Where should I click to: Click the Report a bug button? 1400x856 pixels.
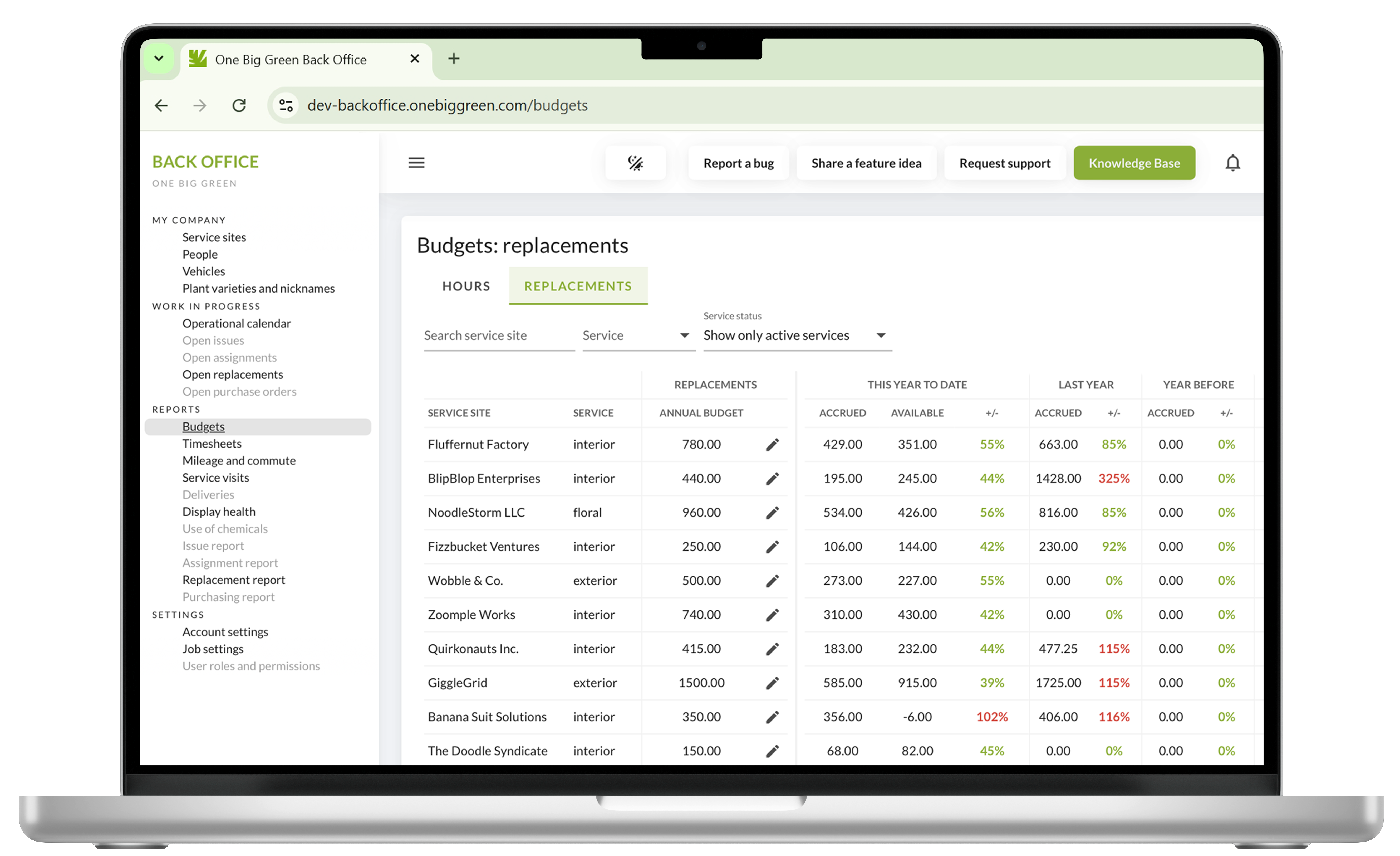point(738,163)
